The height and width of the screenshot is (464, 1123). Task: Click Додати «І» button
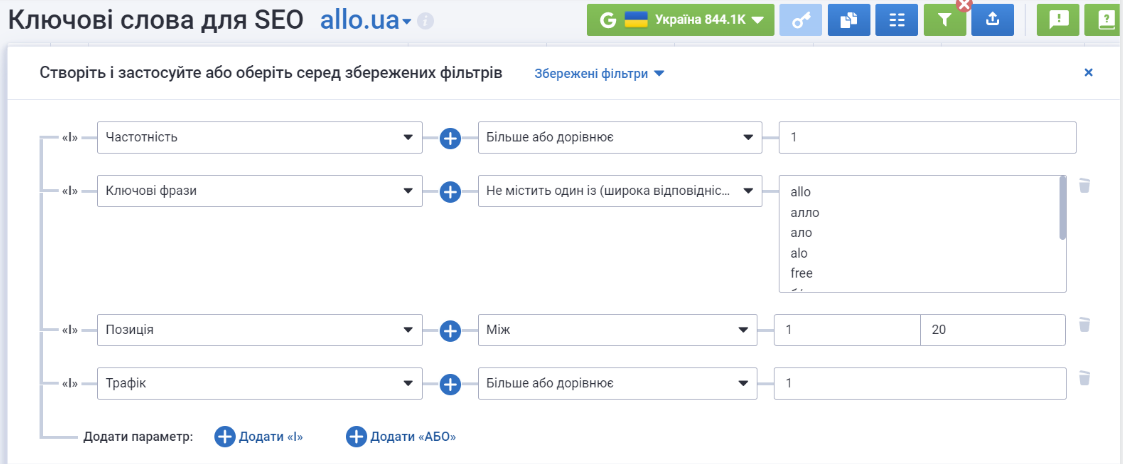coord(259,437)
